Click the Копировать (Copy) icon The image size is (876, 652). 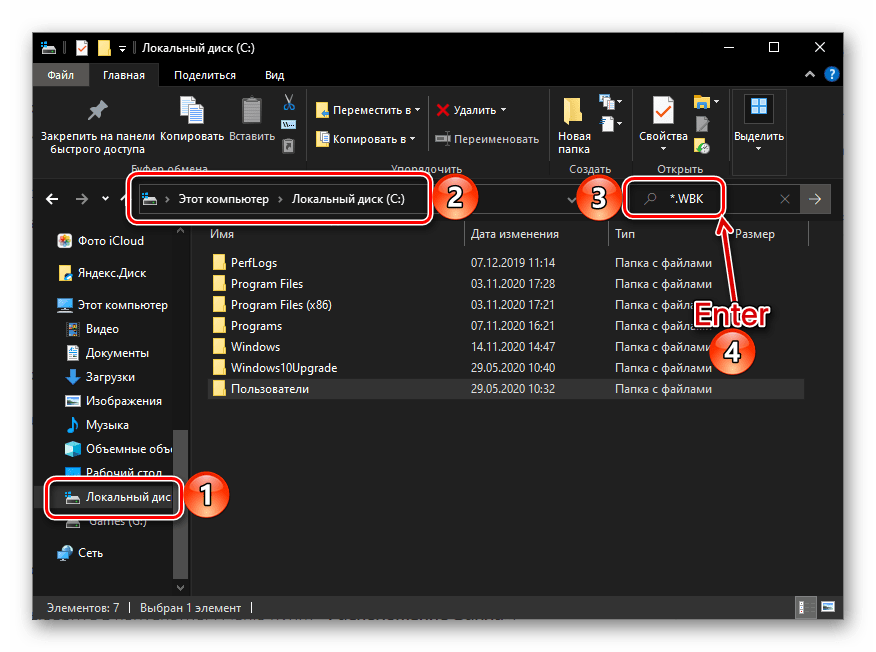tap(191, 111)
